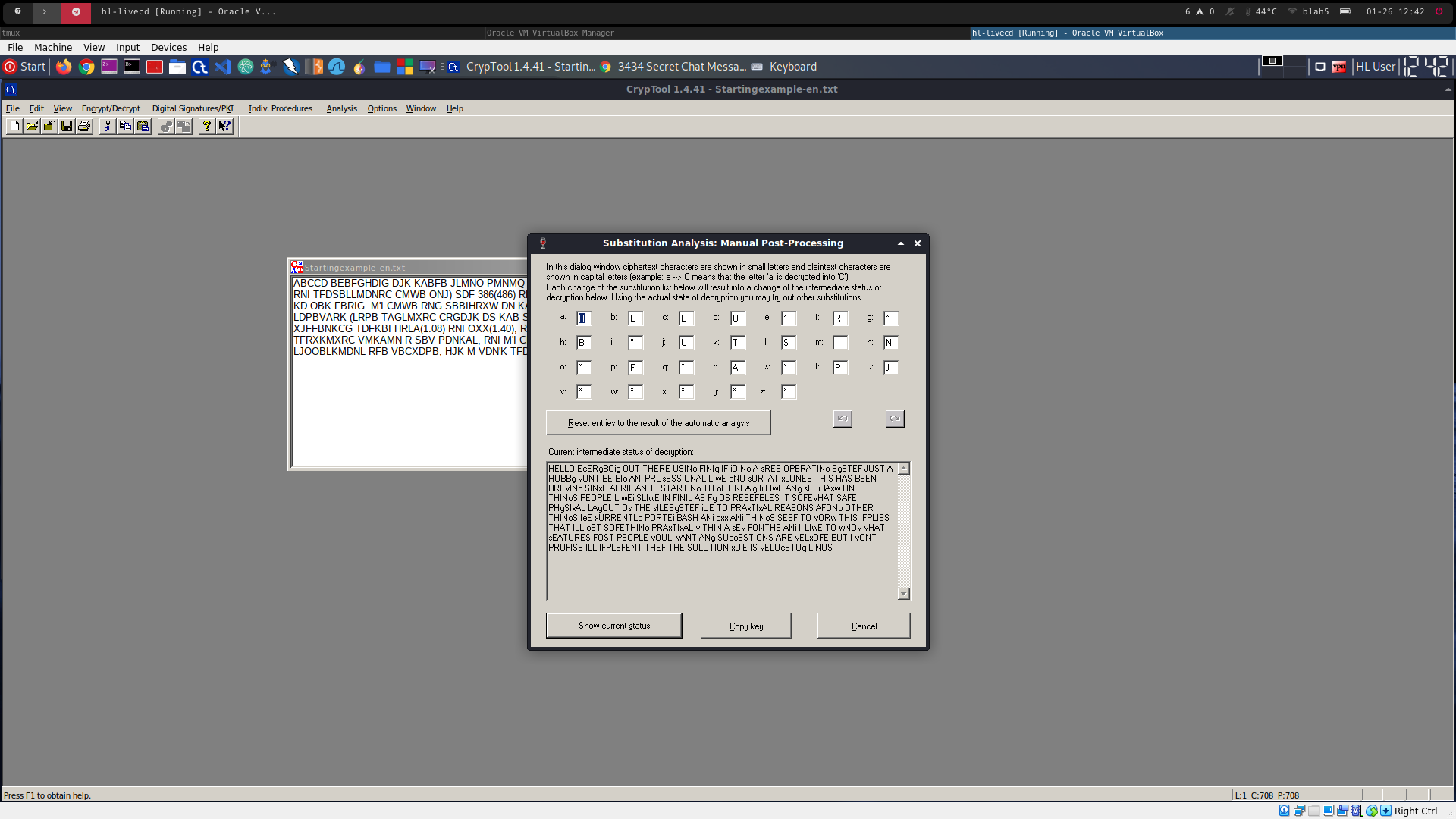Click the undo substitution arrow button
Viewport: 1456px width, 819px height.
tap(843, 419)
